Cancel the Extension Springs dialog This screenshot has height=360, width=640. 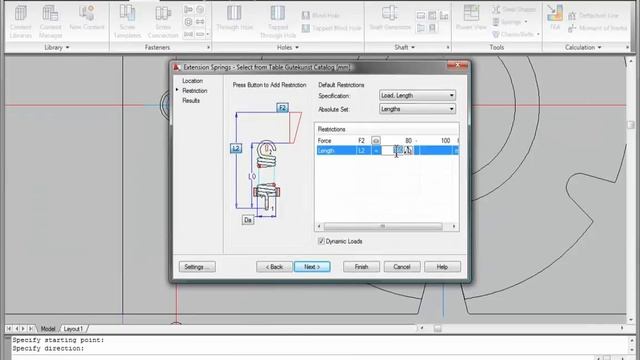(402, 267)
